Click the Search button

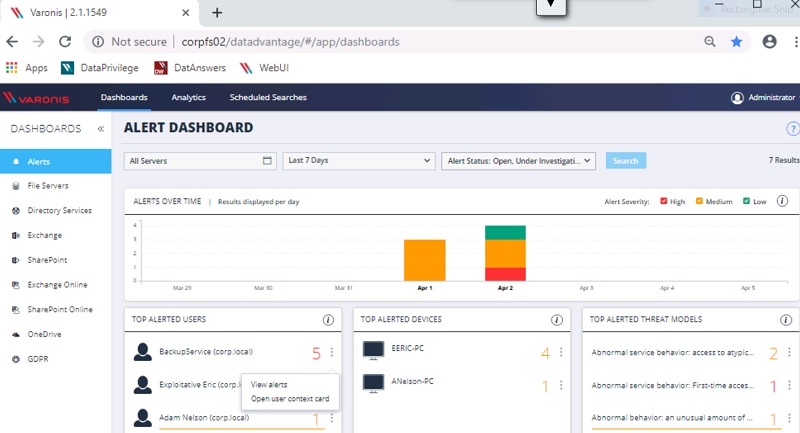[626, 161]
